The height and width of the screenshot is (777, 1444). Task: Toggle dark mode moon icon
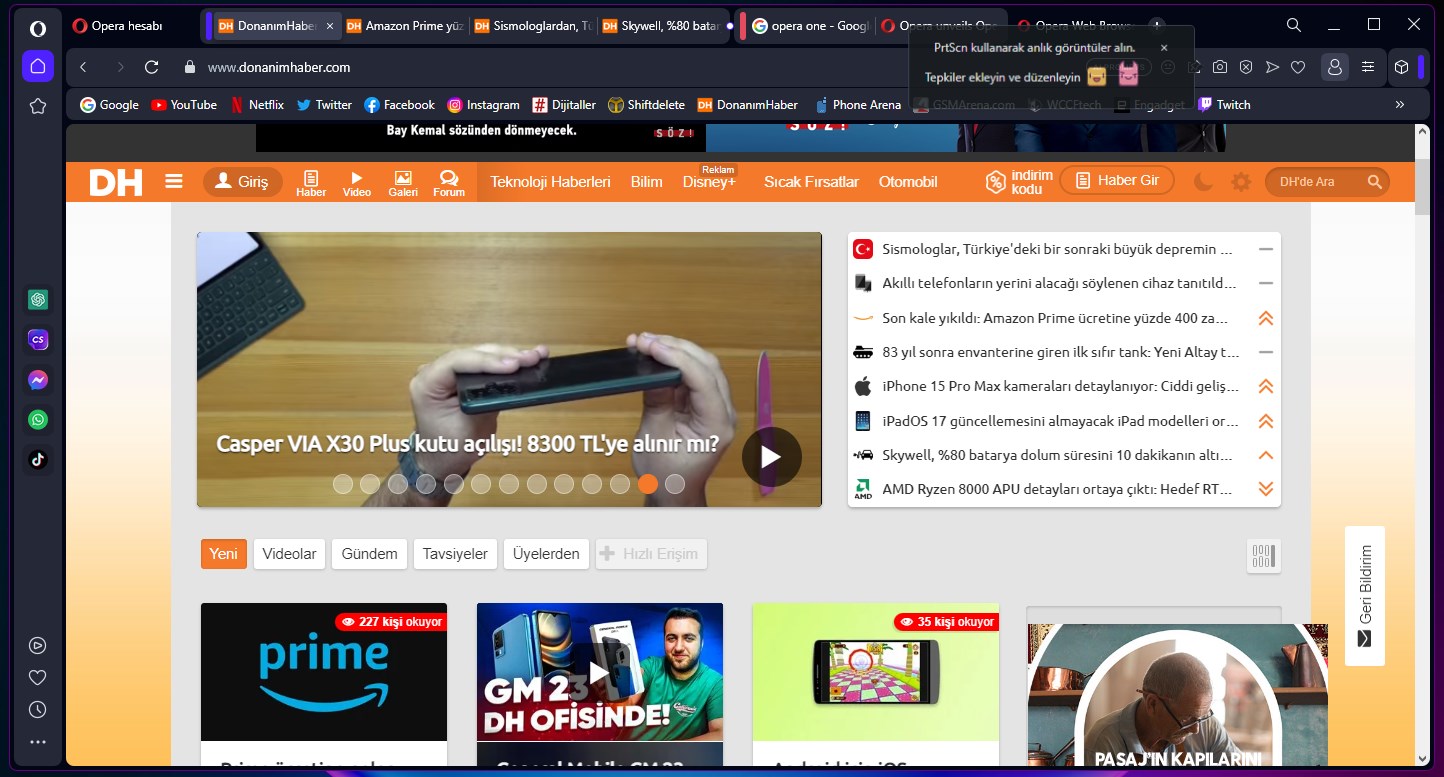click(1204, 182)
